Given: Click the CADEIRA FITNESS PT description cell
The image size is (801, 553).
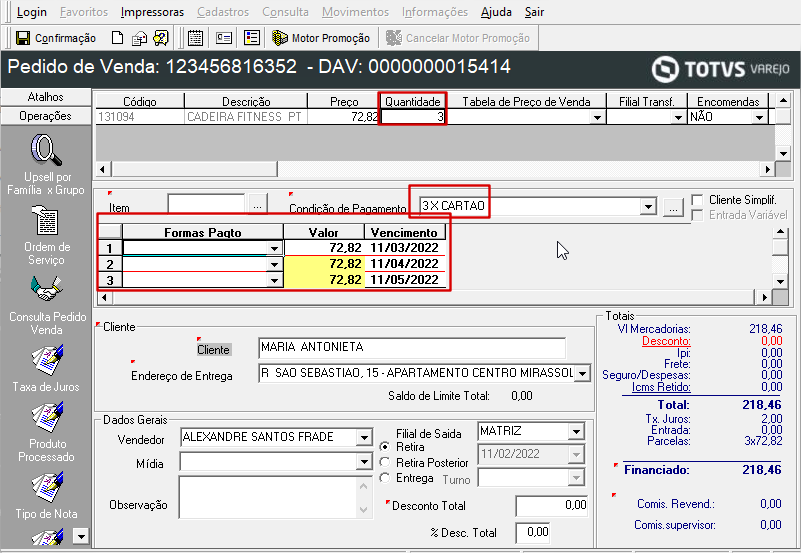Looking at the screenshot, I should pos(246,117).
